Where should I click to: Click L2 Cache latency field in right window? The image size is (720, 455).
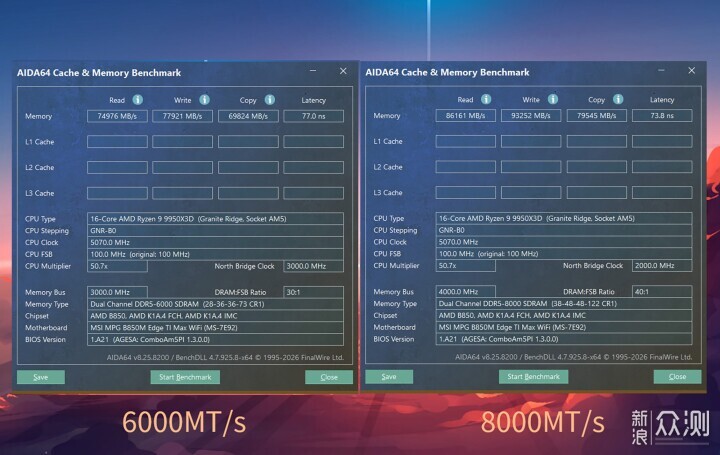tap(662, 167)
